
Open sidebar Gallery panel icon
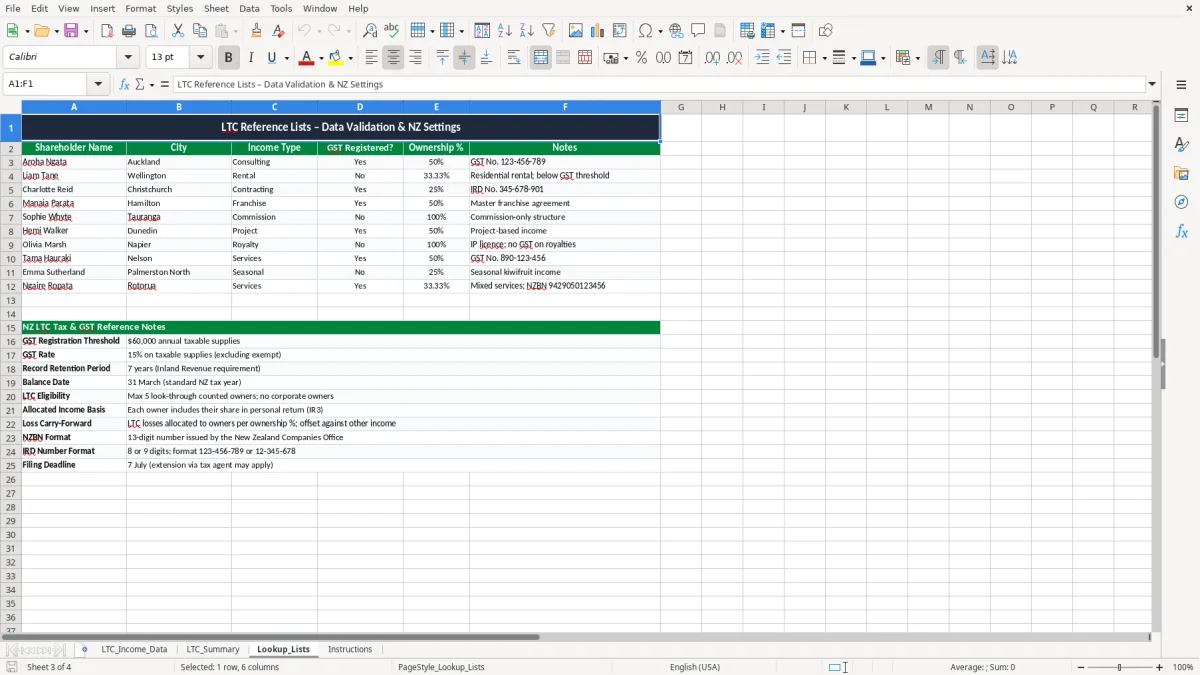pos(1181,173)
